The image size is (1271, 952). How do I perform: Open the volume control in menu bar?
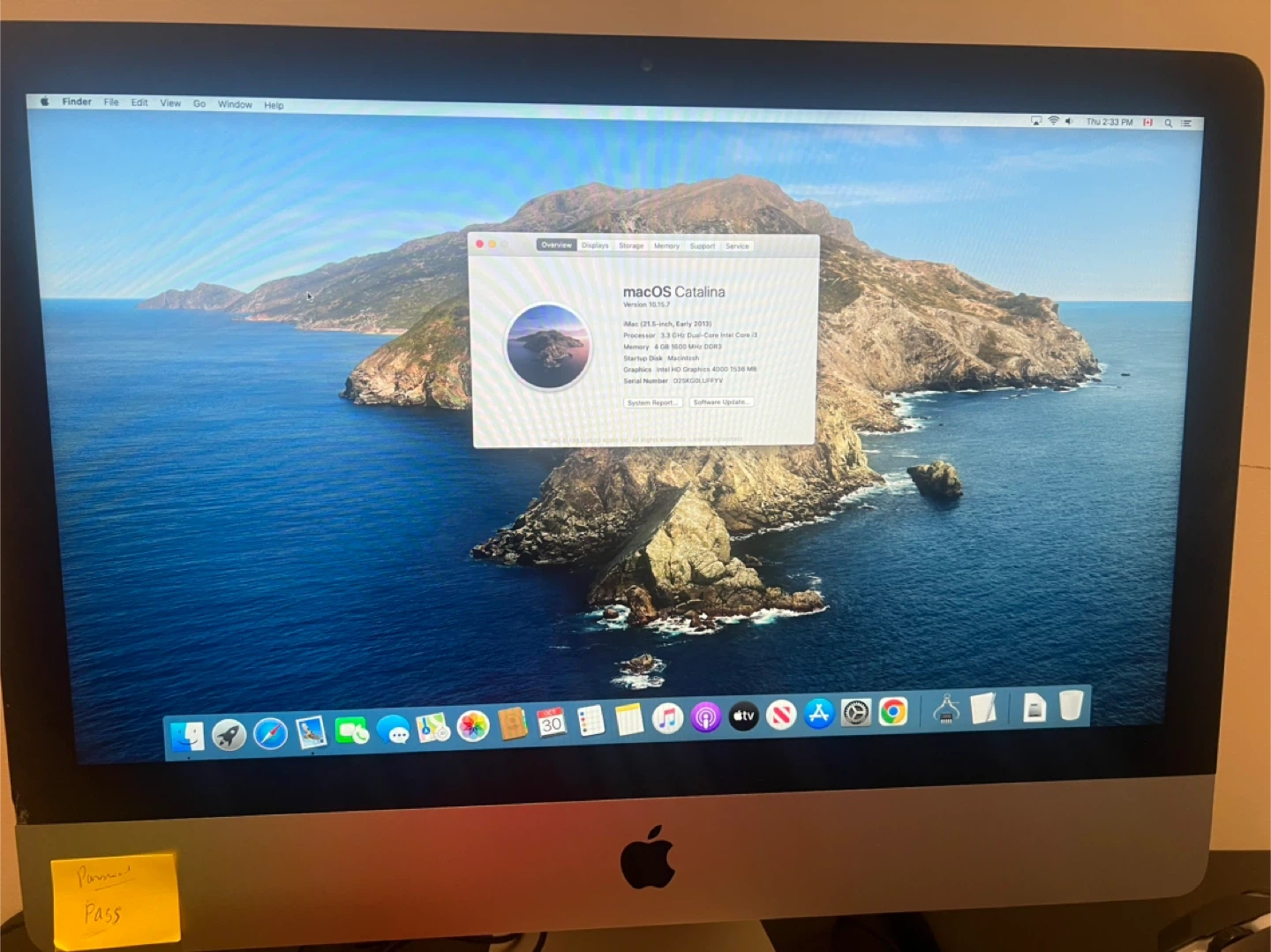click(x=1068, y=121)
